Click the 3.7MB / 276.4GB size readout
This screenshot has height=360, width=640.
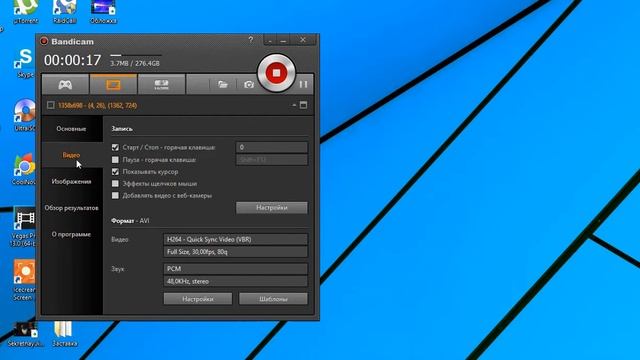click(x=135, y=63)
